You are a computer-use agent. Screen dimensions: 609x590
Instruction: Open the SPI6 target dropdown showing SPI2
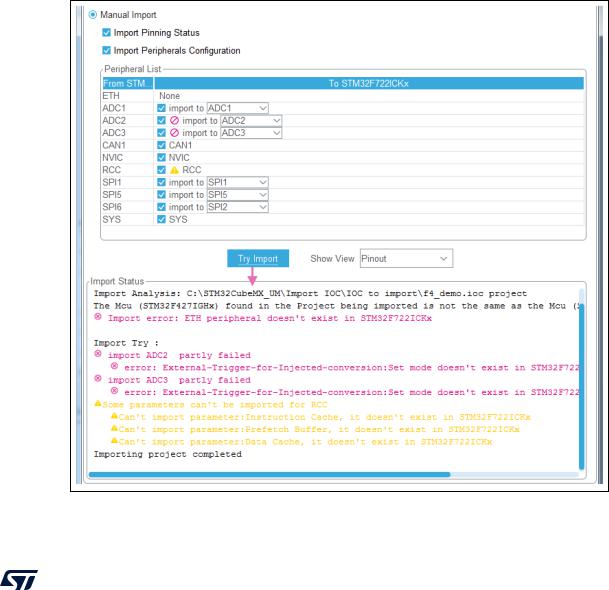pos(237,207)
